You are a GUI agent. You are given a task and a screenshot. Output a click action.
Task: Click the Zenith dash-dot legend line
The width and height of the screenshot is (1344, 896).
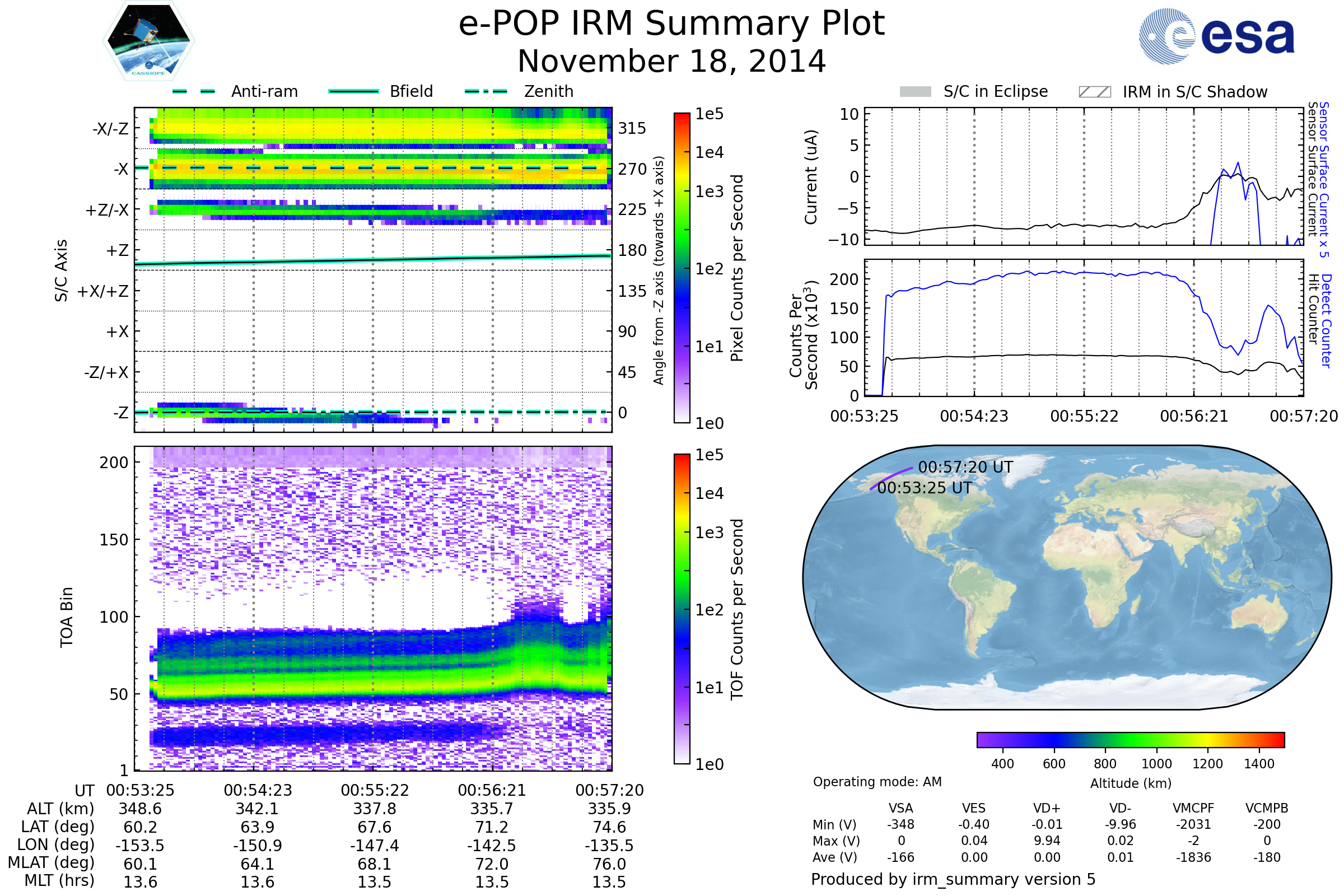(486, 91)
